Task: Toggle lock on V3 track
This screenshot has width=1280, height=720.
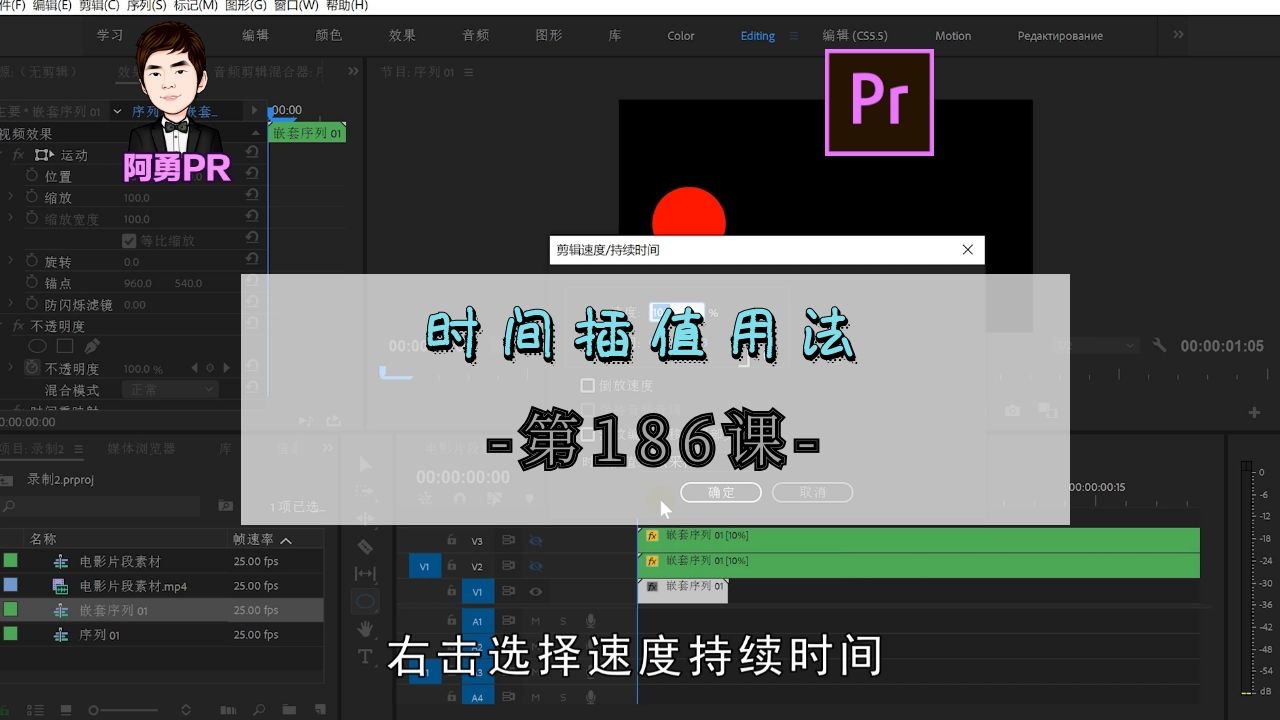Action: pyautogui.click(x=452, y=541)
